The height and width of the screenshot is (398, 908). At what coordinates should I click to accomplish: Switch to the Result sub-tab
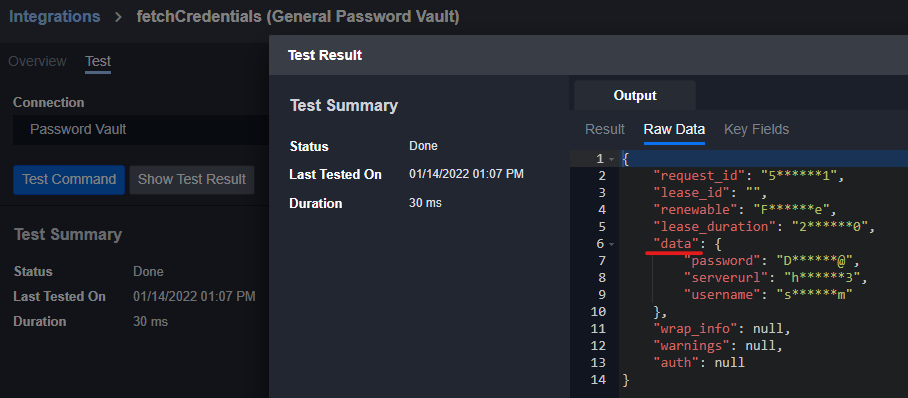click(x=605, y=129)
